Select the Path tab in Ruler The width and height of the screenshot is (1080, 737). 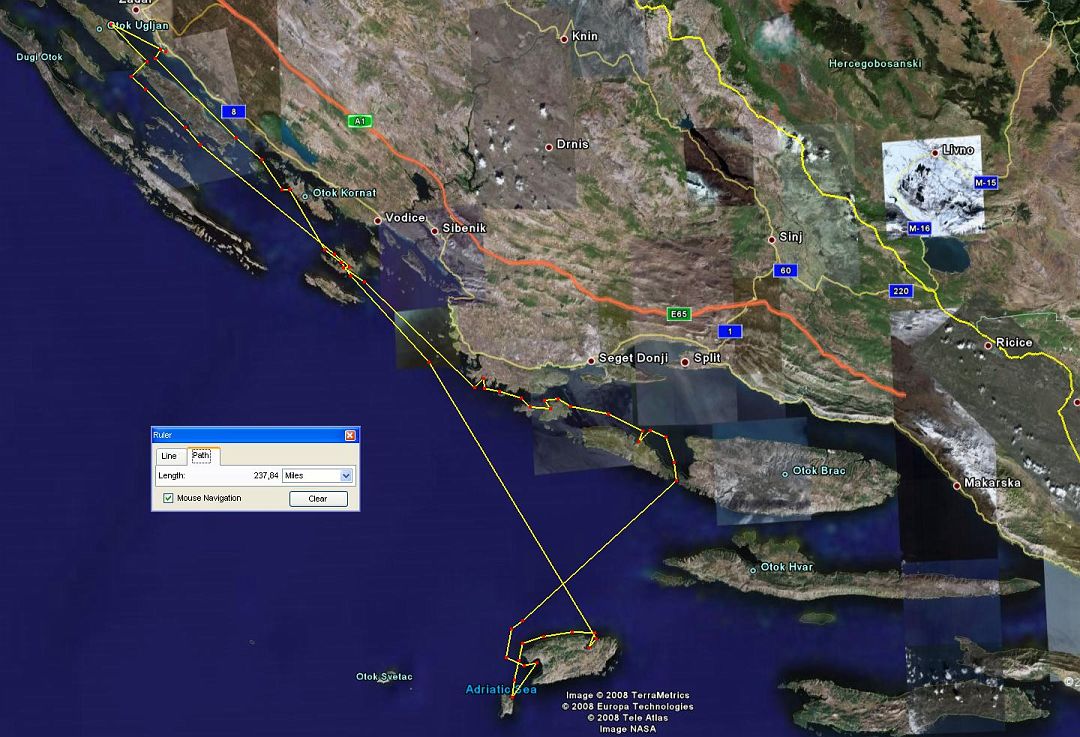click(202, 456)
